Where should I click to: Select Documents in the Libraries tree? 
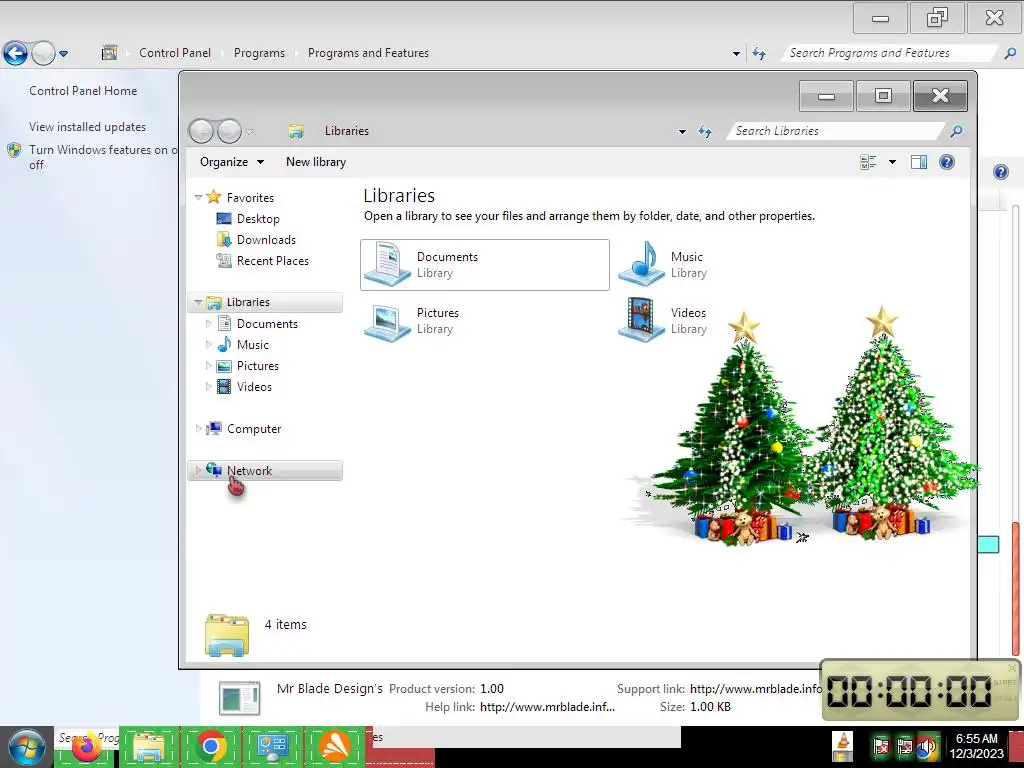coord(267,324)
